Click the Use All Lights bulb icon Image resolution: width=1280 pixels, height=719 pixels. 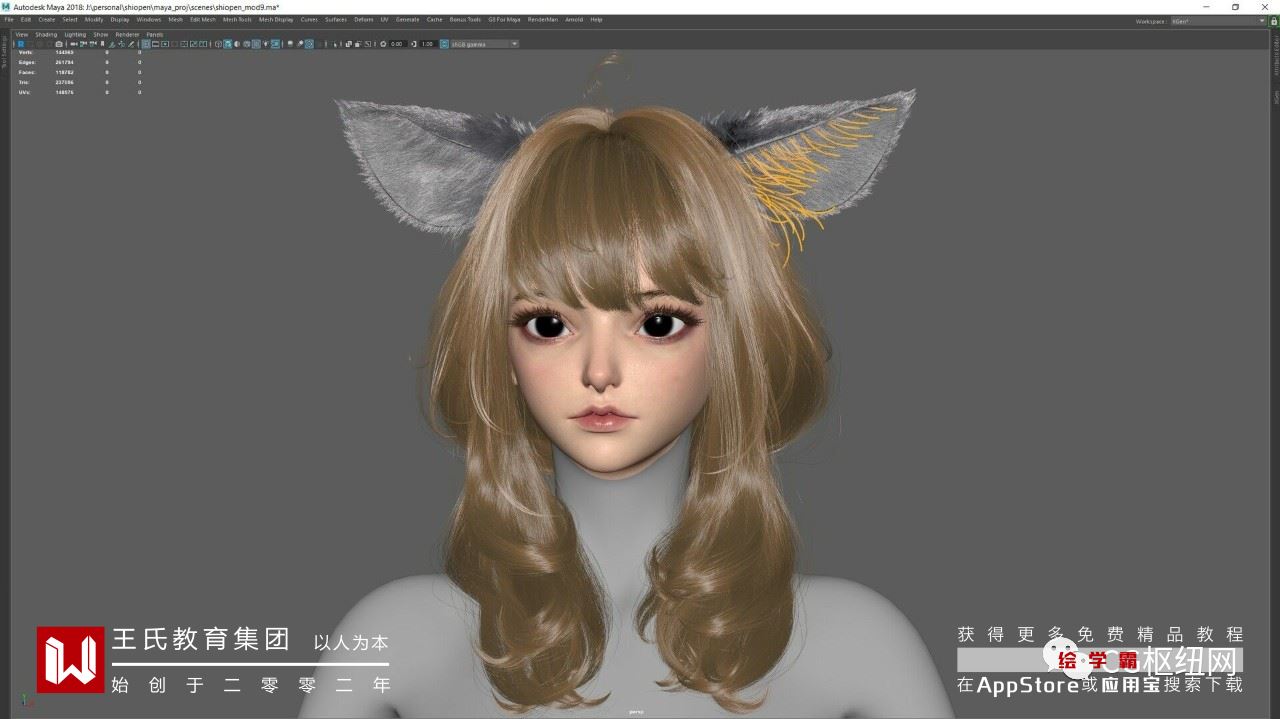pos(266,44)
